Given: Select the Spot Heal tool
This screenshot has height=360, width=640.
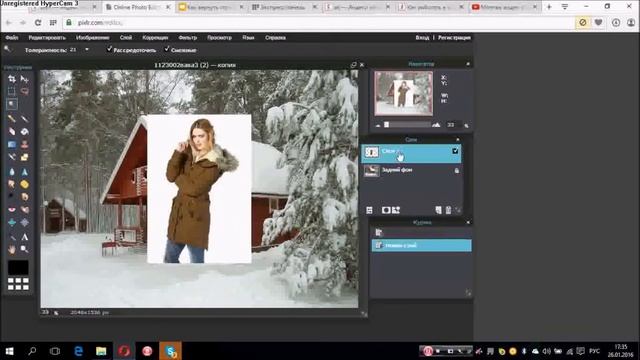Looking at the screenshot, I should point(24,210).
